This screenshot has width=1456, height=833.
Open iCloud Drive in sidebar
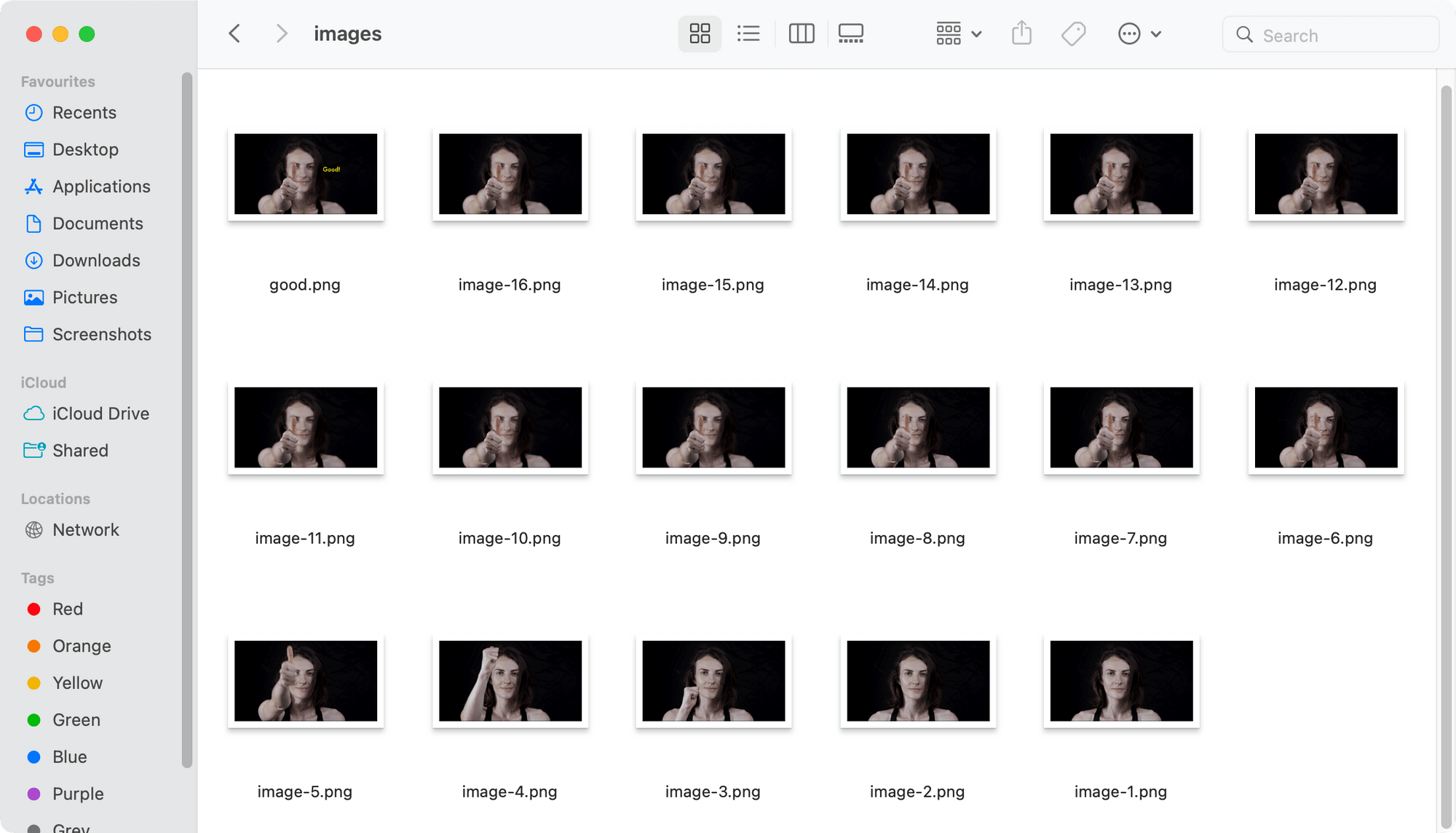tap(100, 412)
